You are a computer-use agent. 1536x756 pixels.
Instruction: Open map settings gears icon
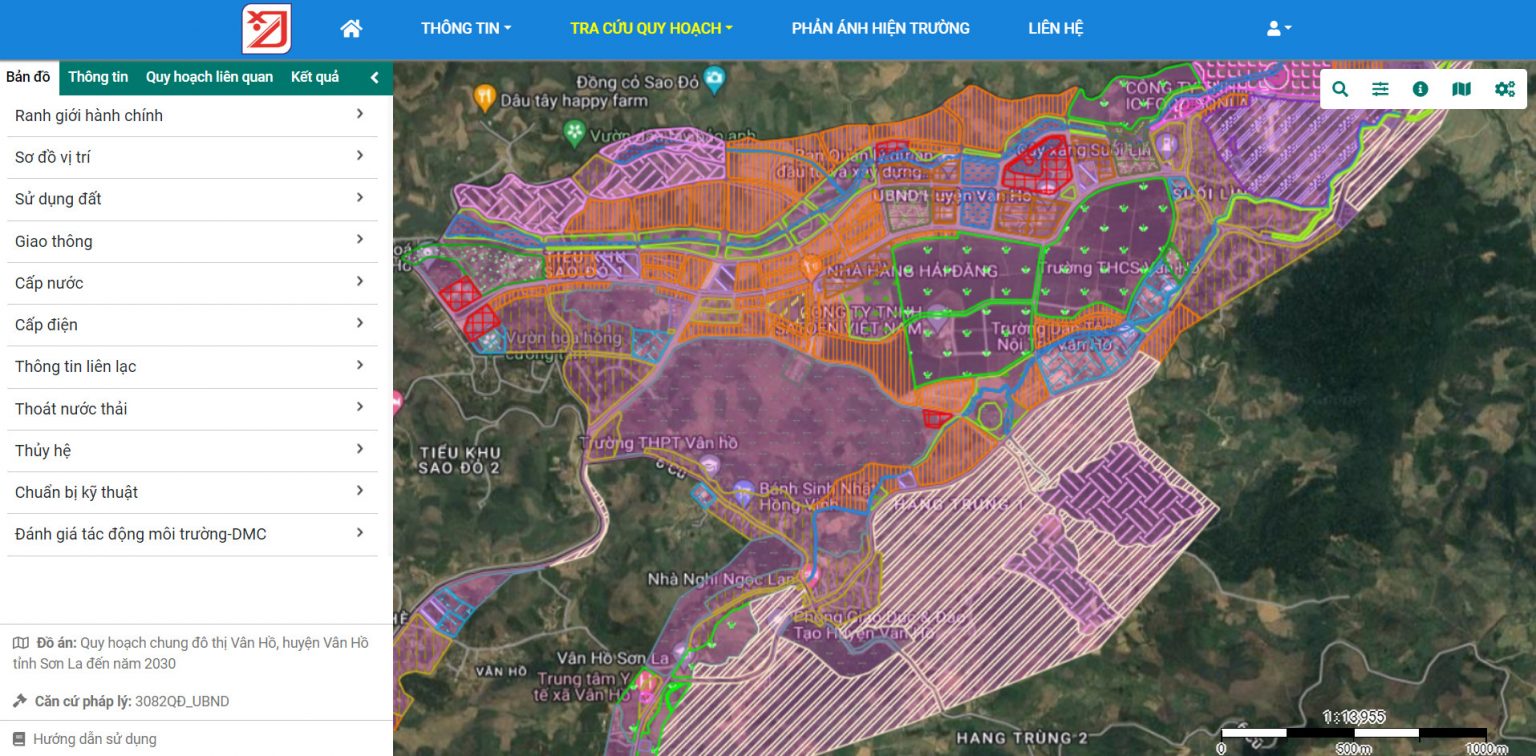[1504, 89]
